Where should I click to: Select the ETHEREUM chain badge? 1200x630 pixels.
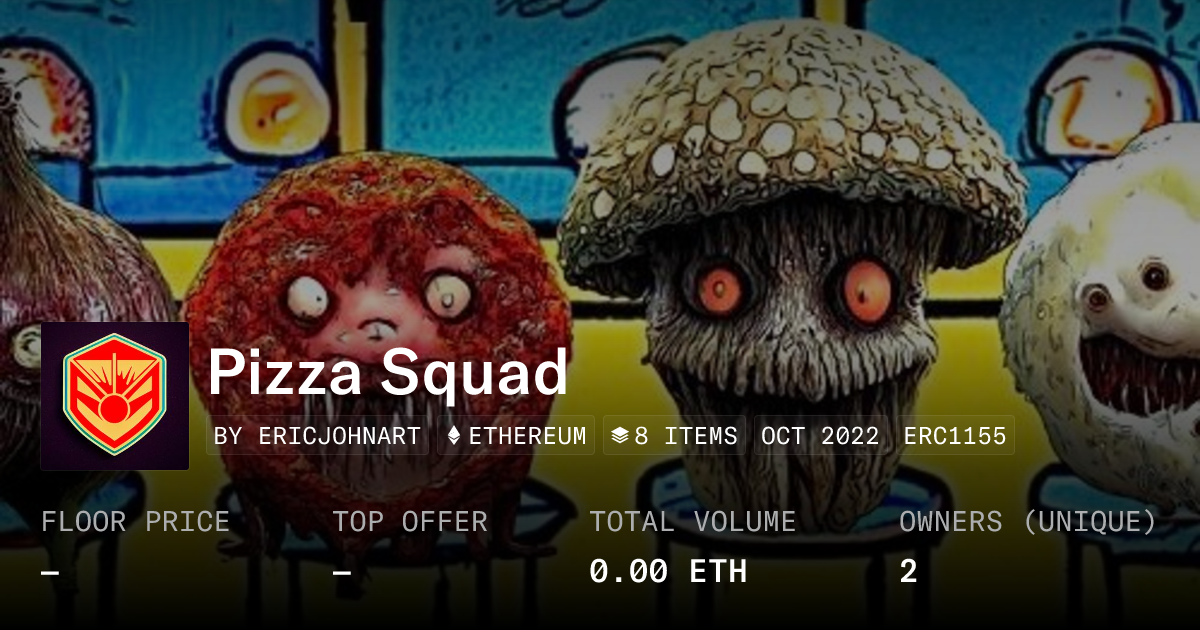[x=517, y=436]
